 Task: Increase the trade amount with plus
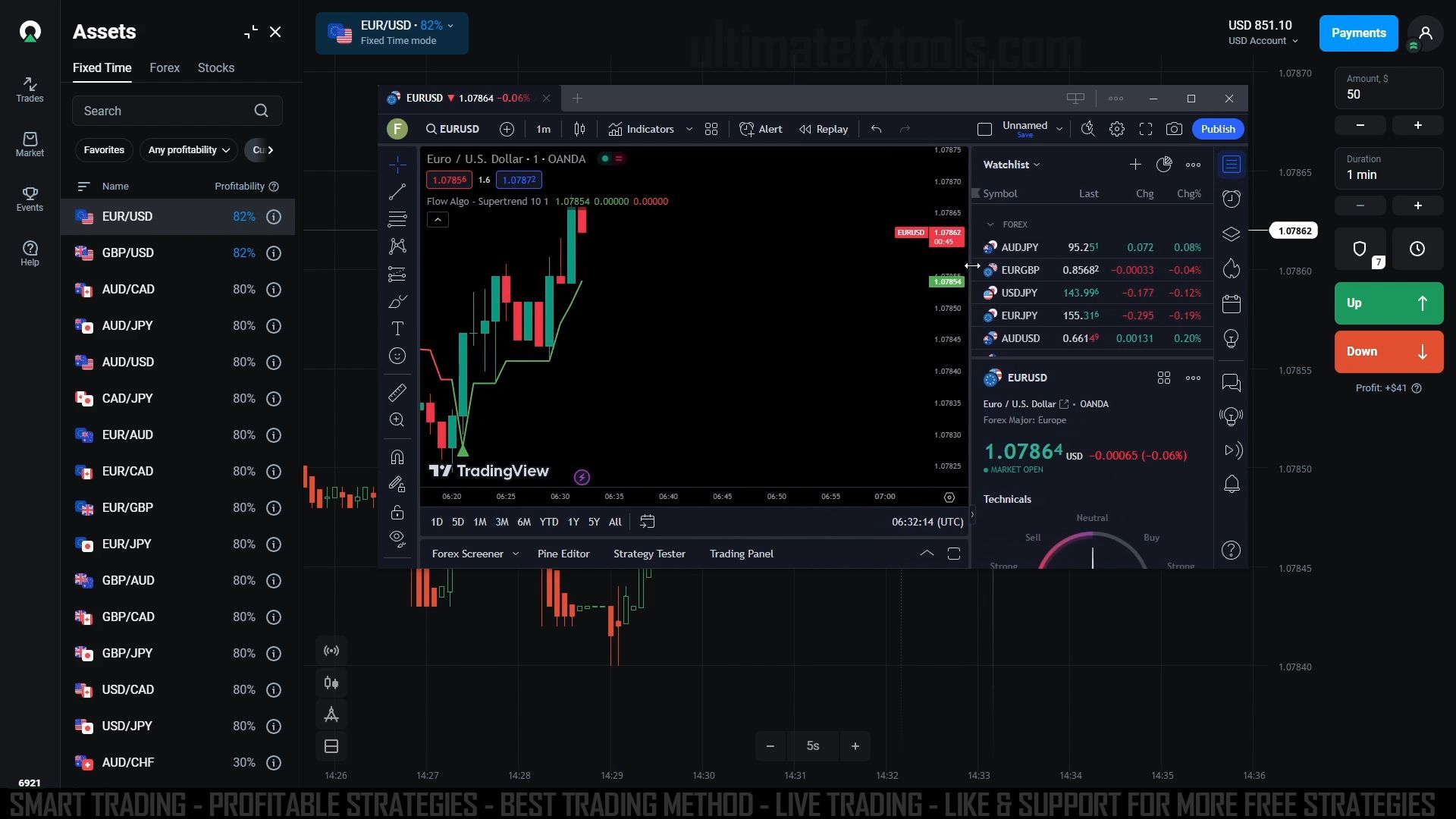(1417, 125)
